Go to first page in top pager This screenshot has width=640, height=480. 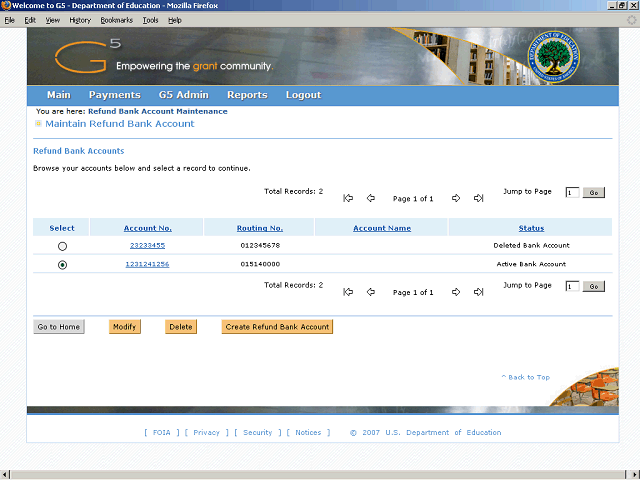pos(348,198)
